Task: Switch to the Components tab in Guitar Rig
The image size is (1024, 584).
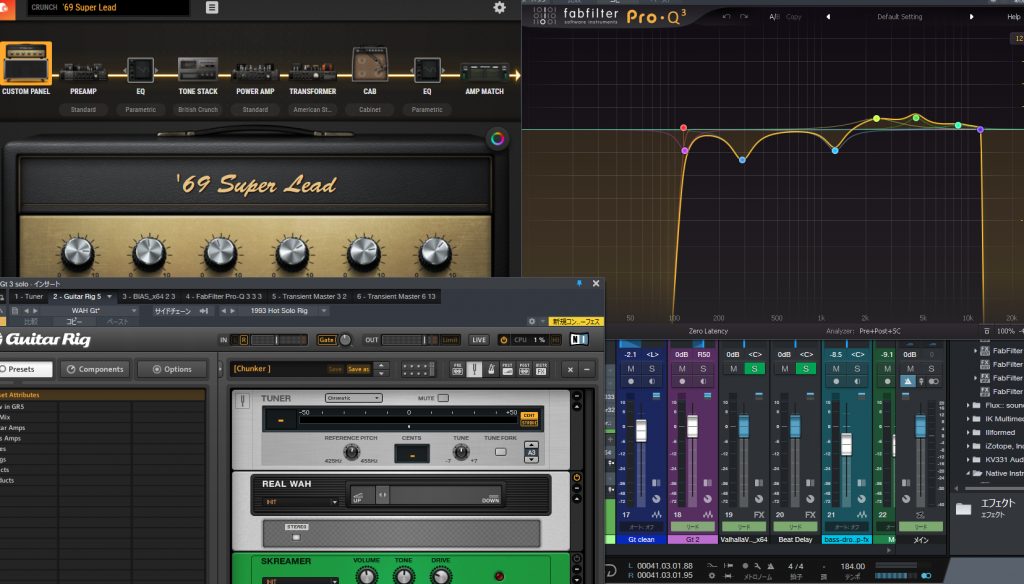Action: [95, 369]
